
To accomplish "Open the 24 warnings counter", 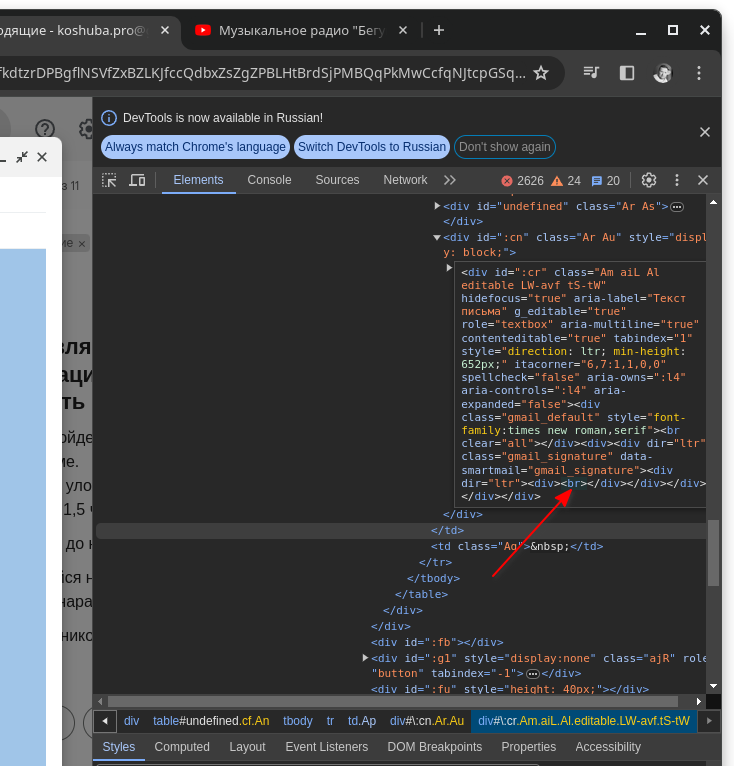I will click(x=566, y=181).
